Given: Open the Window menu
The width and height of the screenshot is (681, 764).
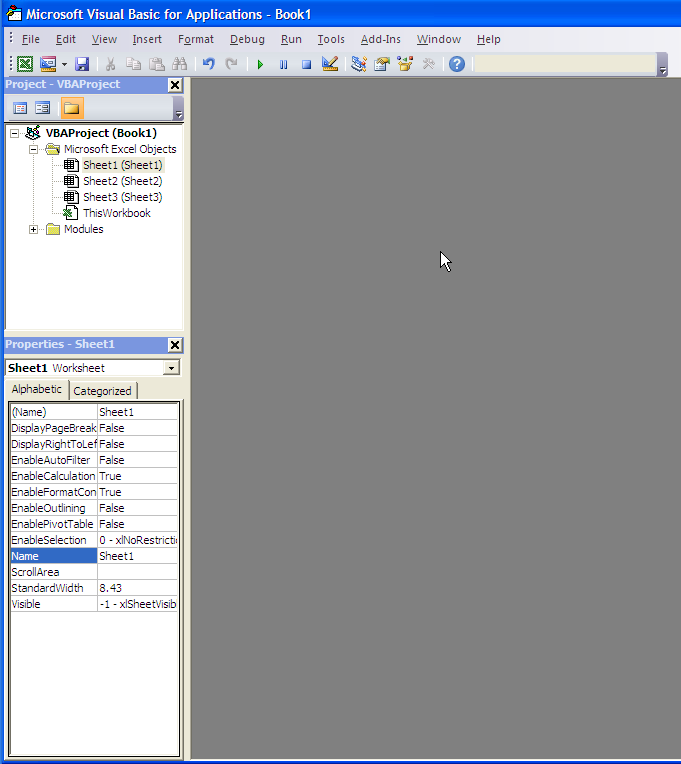Looking at the screenshot, I should [438, 39].
